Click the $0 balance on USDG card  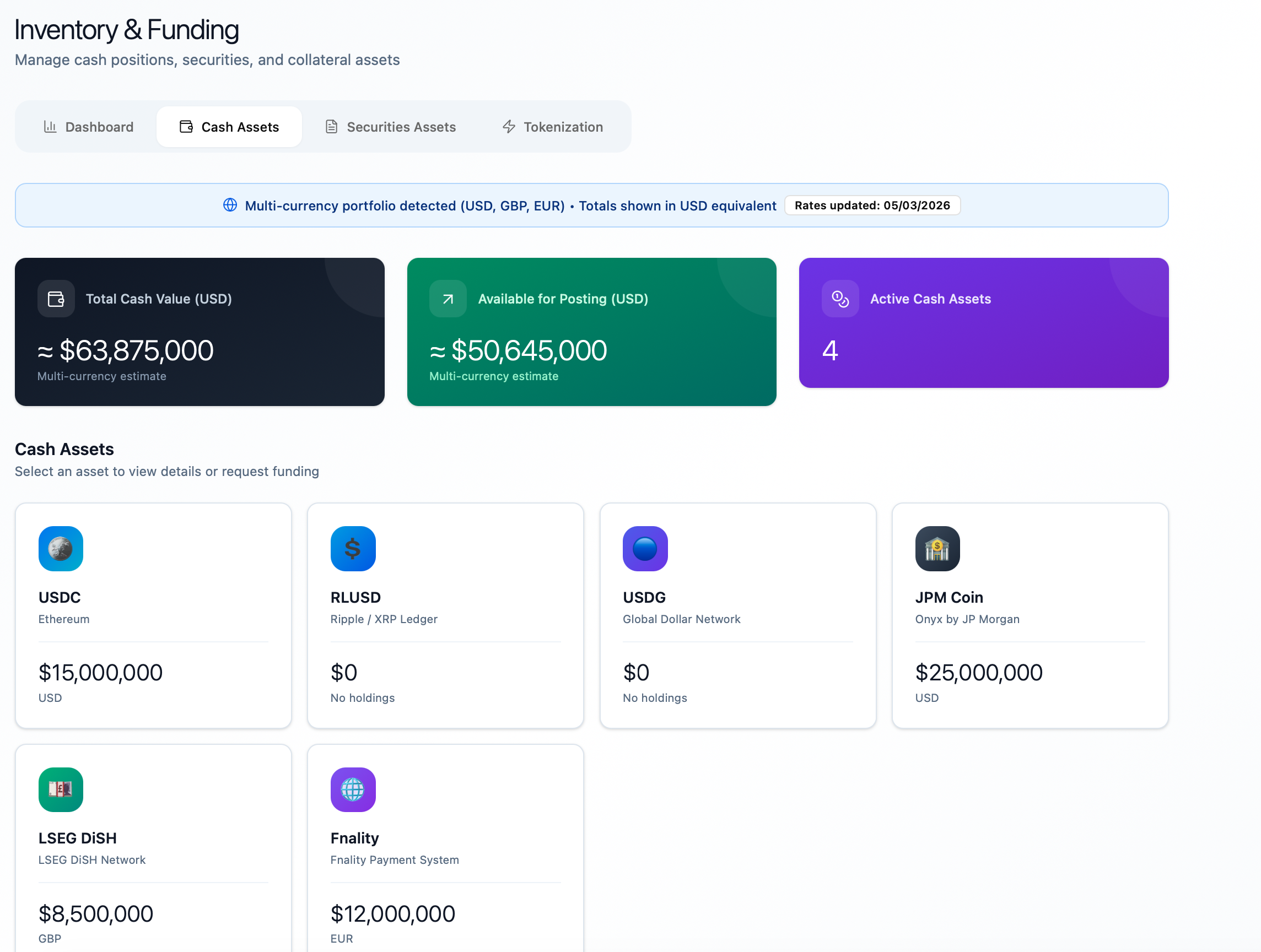636,673
